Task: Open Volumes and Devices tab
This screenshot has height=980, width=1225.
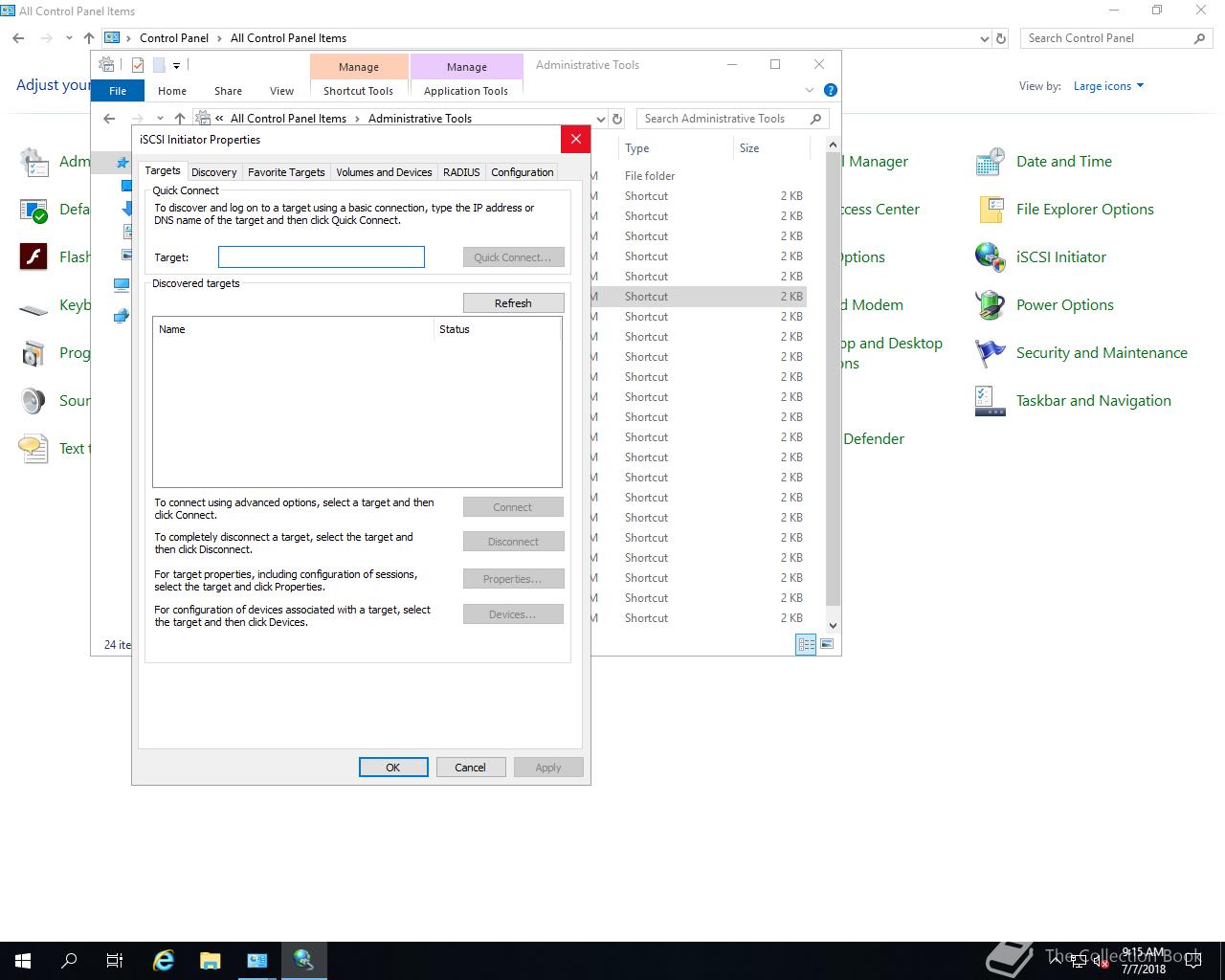Action: pos(384,172)
